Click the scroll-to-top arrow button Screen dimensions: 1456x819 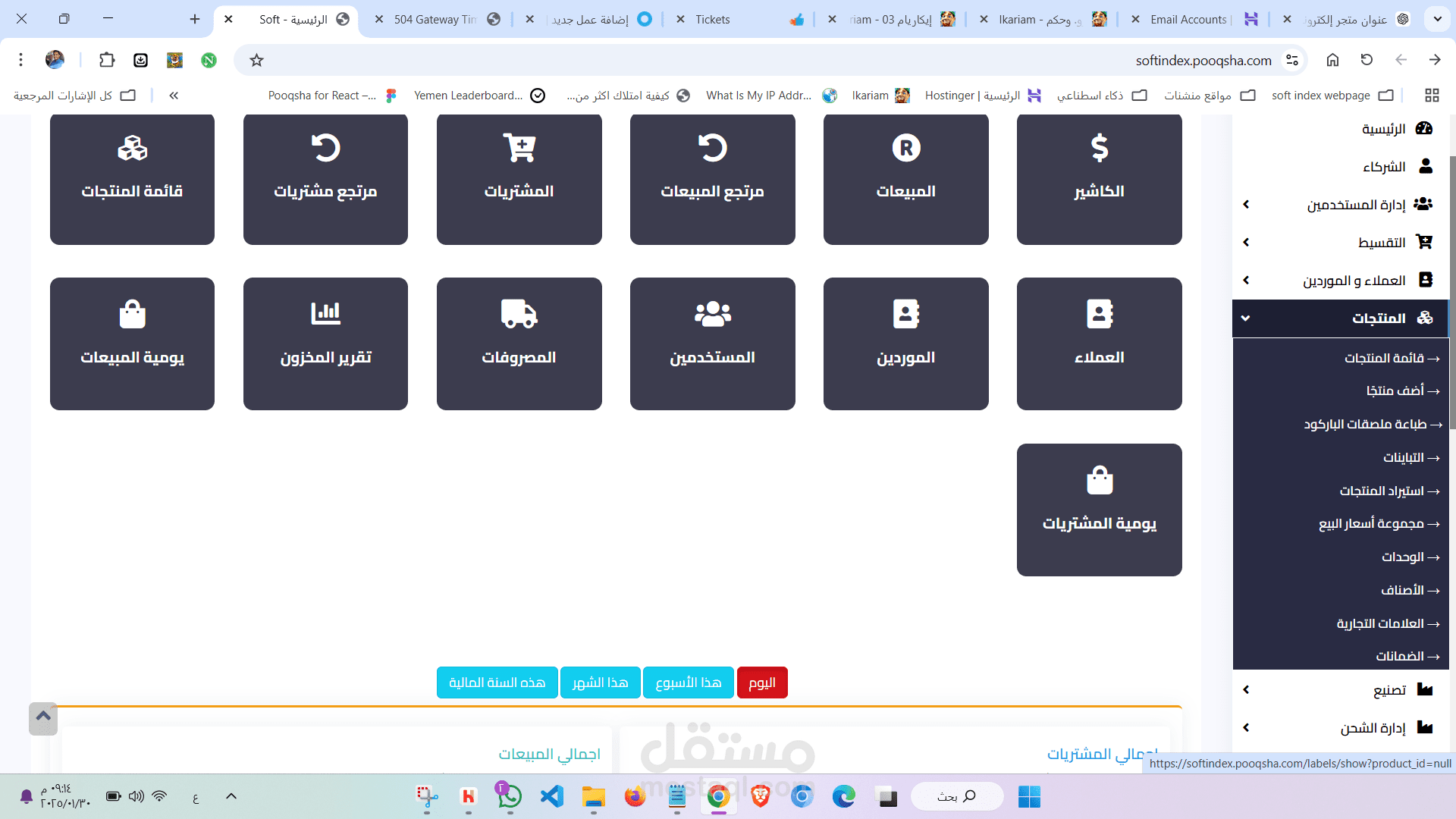point(43,717)
